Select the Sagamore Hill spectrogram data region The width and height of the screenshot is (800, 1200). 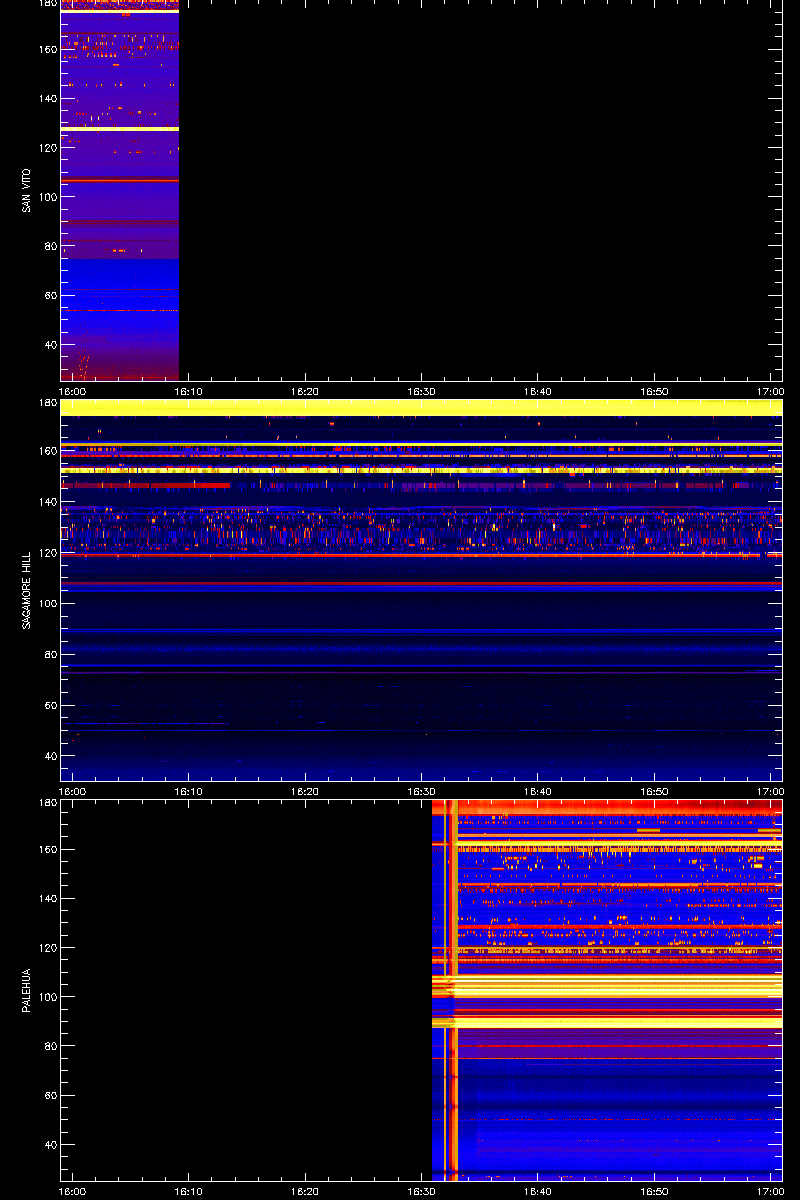[x=421, y=590]
